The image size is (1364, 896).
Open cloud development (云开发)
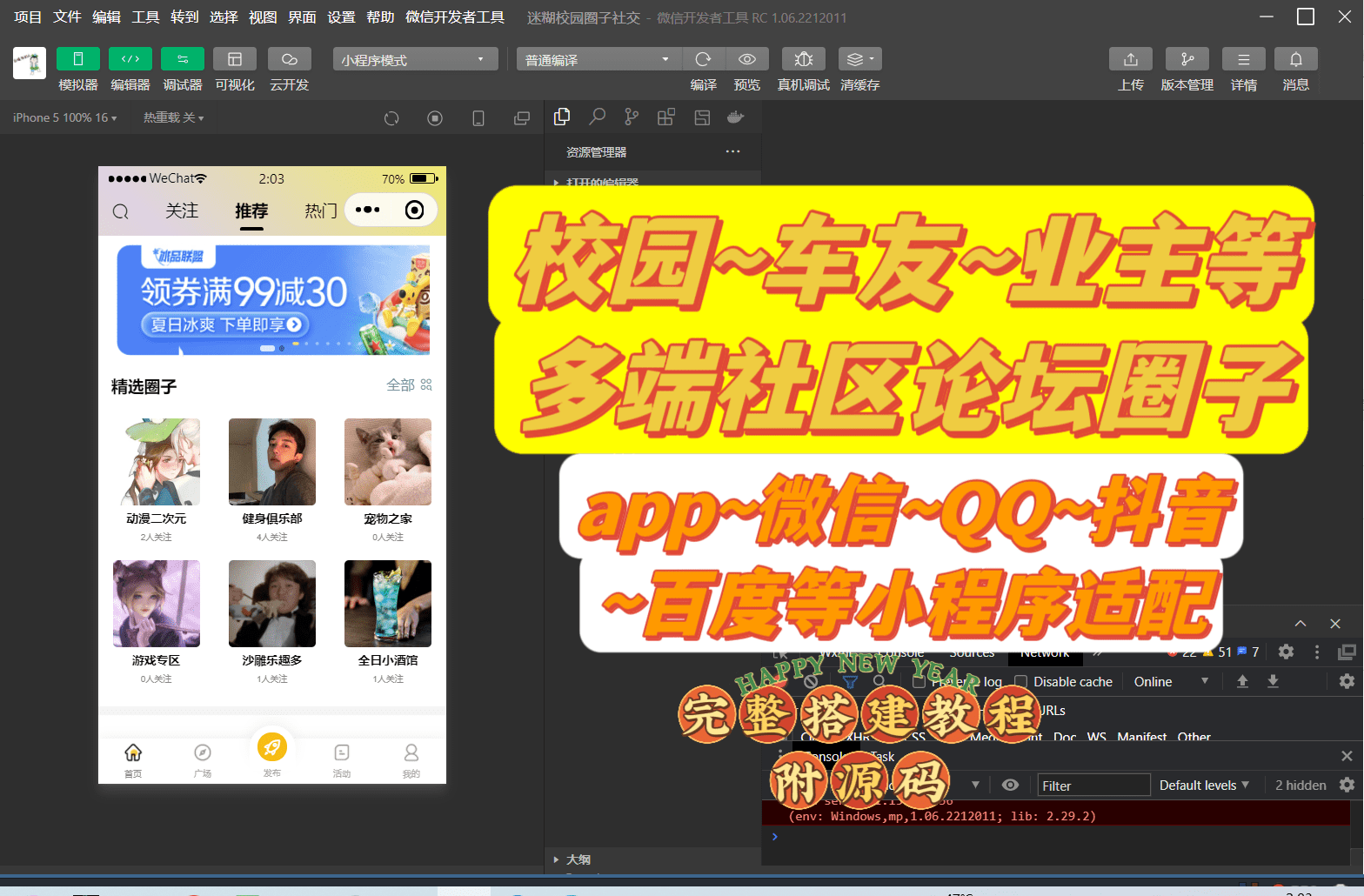click(x=290, y=58)
